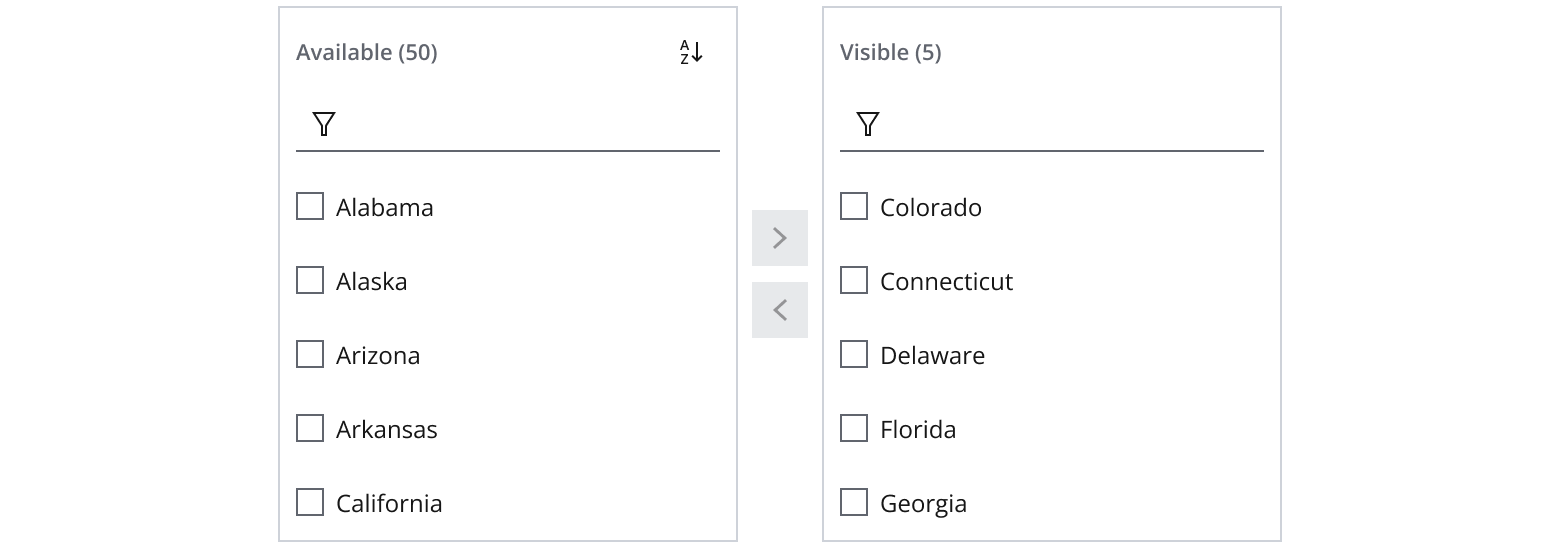Click the Georgia item label
The width and height of the screenshot is (1560, 548).
tap(923, 504)
